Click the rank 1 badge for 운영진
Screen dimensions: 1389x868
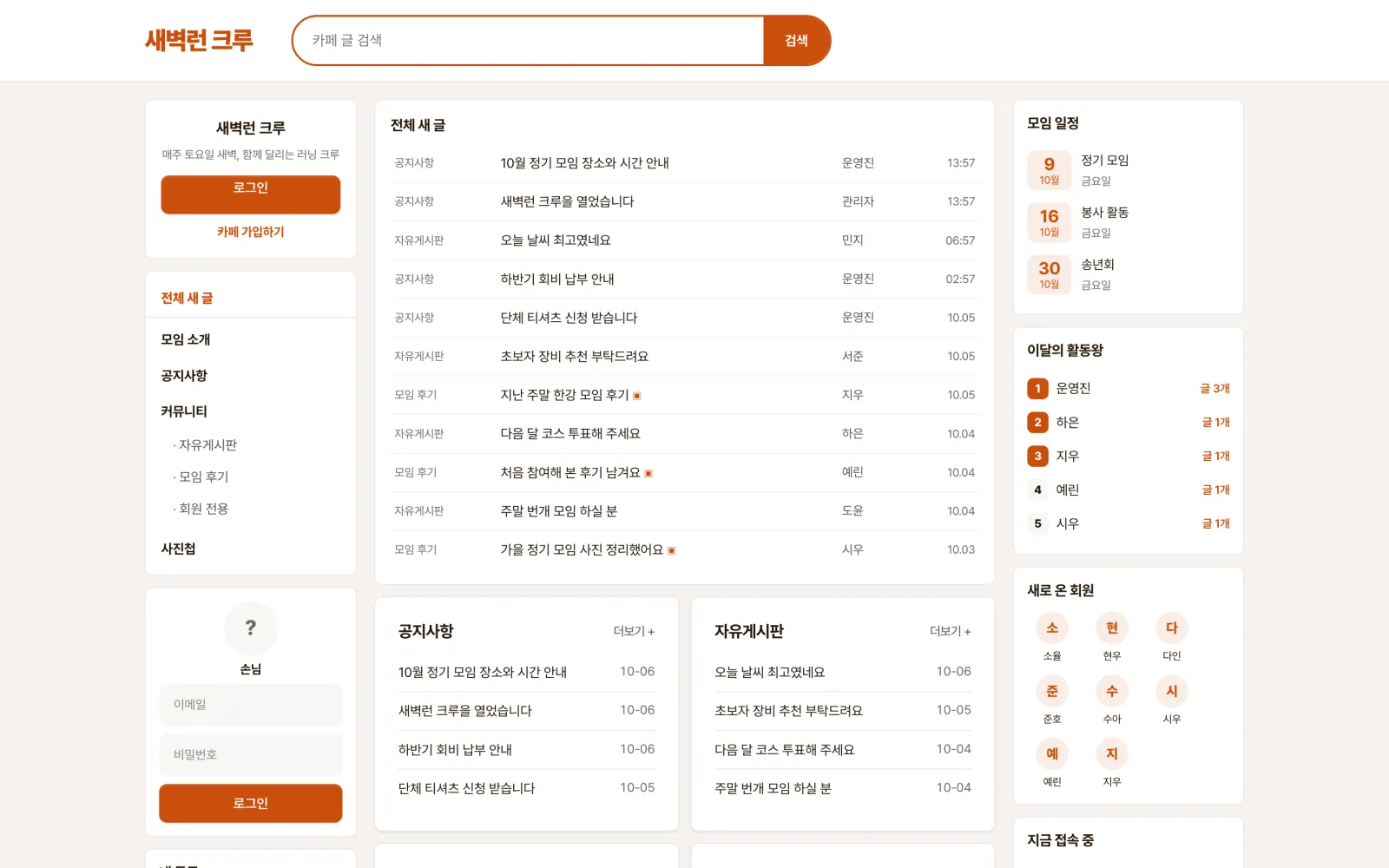(x=1037, y=389)
